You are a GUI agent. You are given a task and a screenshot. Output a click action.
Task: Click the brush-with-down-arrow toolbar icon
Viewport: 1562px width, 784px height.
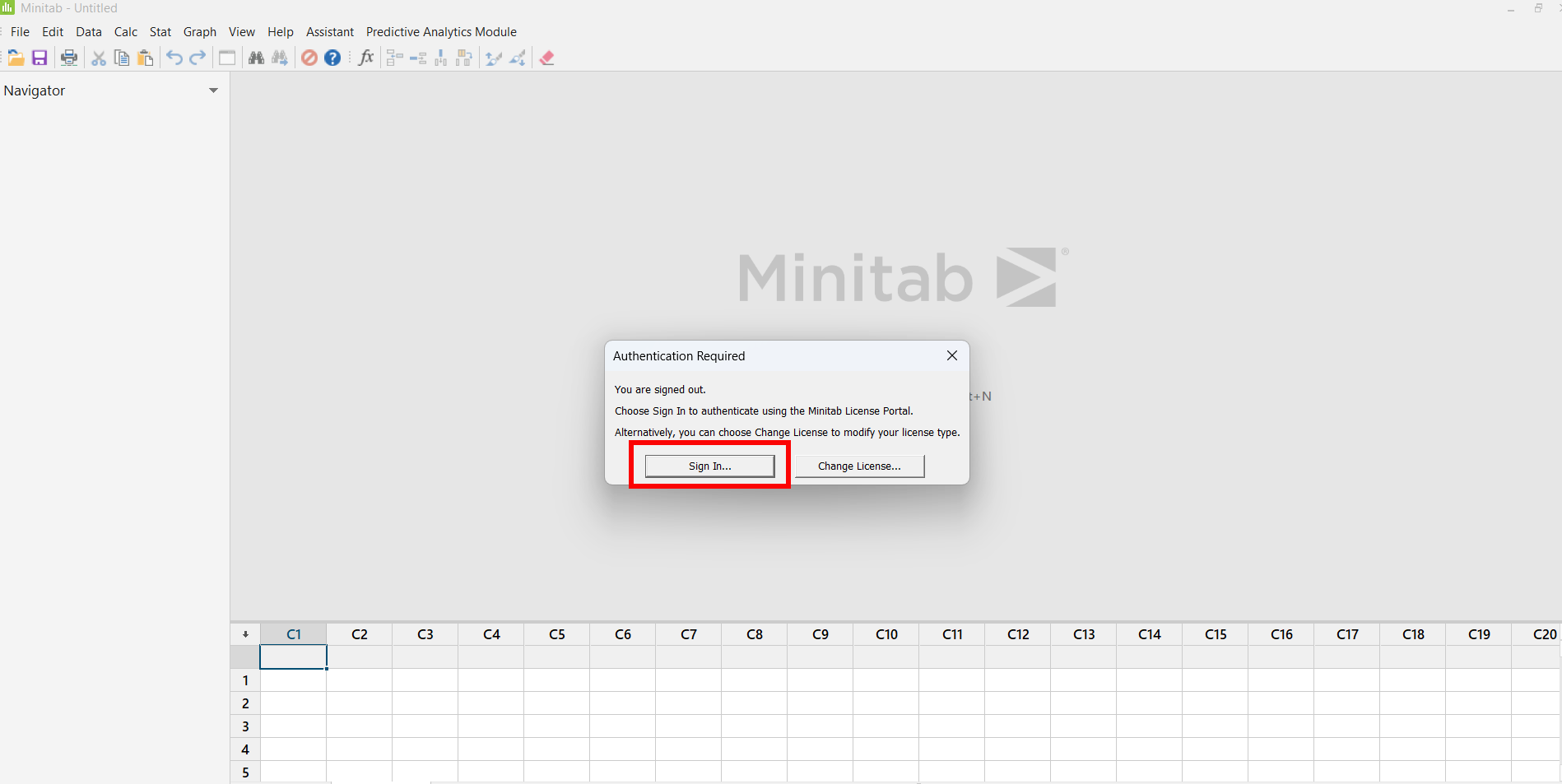[518, 58]
